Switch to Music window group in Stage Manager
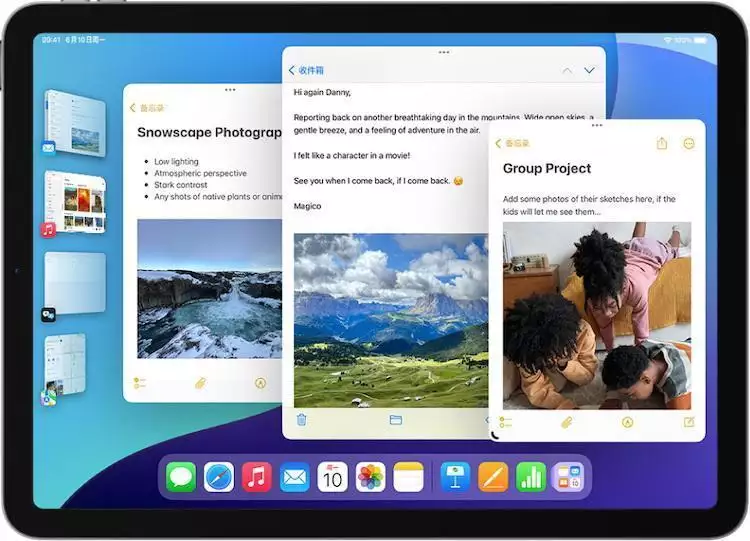The width and height of the screenshot is (750, 541). tap(75, 203)
